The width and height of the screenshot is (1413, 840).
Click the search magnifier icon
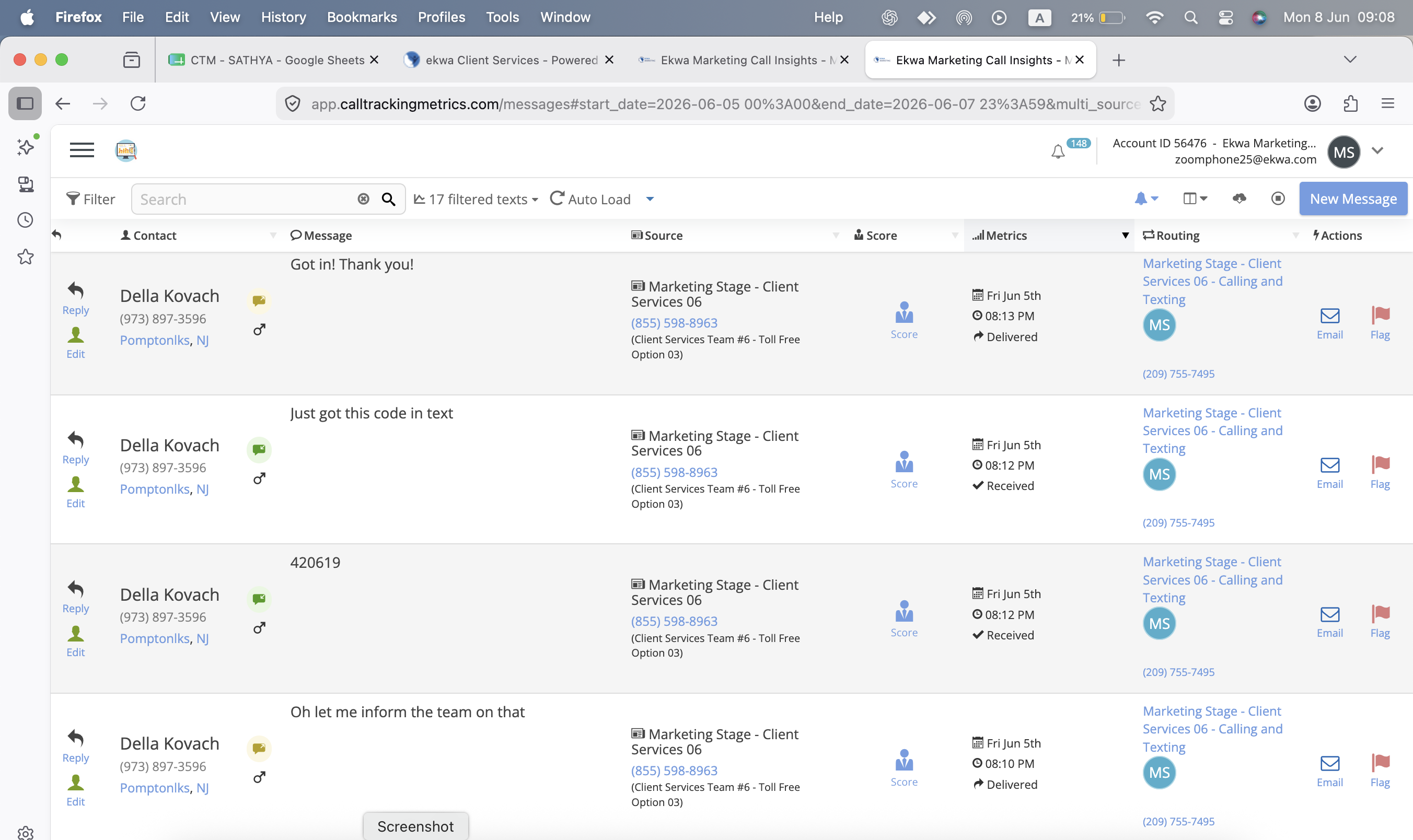[388, 199]
